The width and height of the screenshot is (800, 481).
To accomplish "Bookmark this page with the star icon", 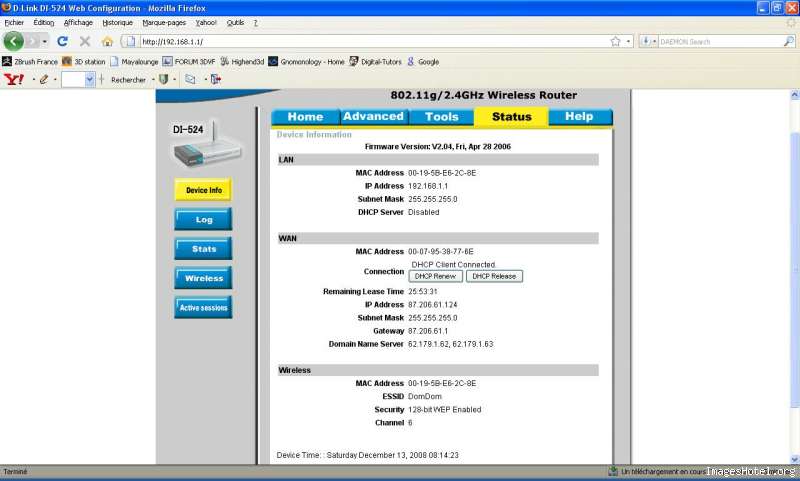I will click(615, 41).
